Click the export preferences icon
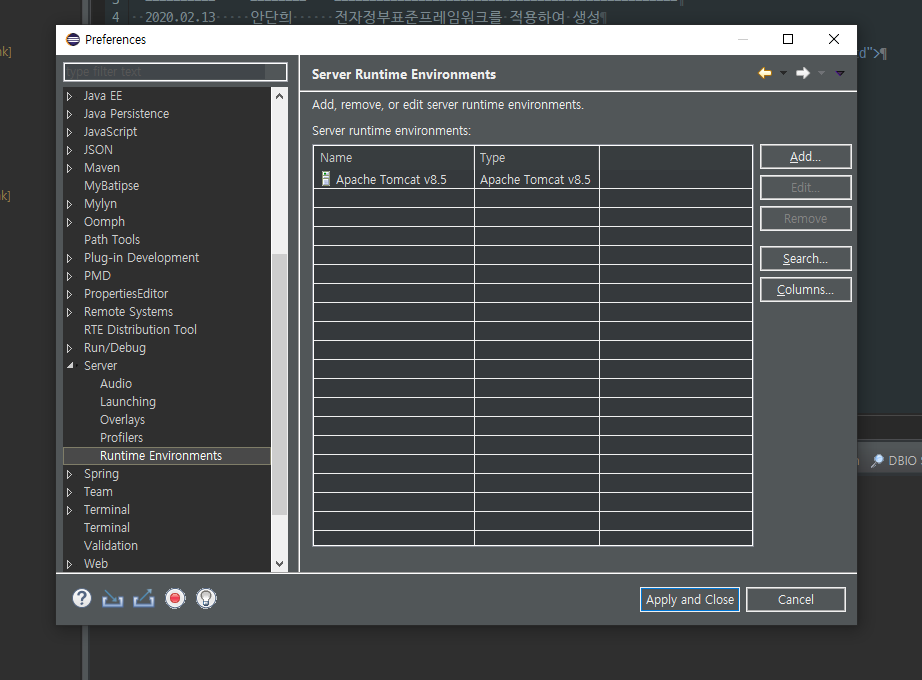This screenshot has height=680, width=922. coord(143,599)
